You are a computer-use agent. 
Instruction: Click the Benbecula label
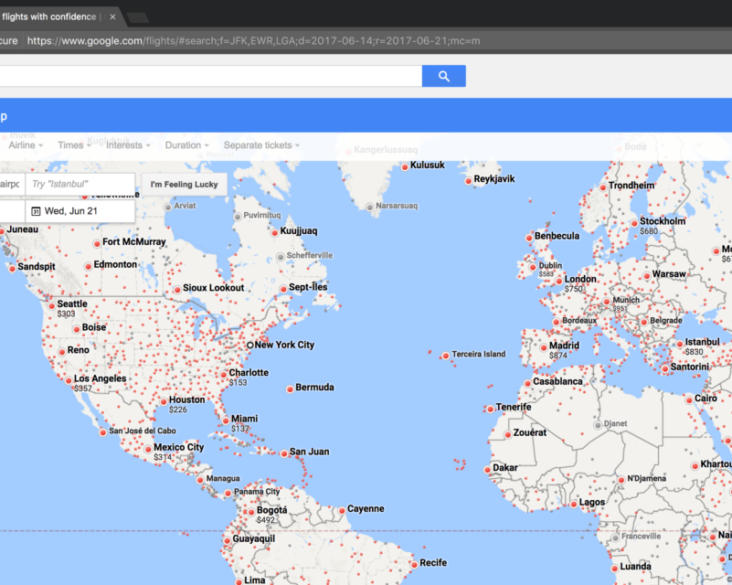tap(557, 236)
